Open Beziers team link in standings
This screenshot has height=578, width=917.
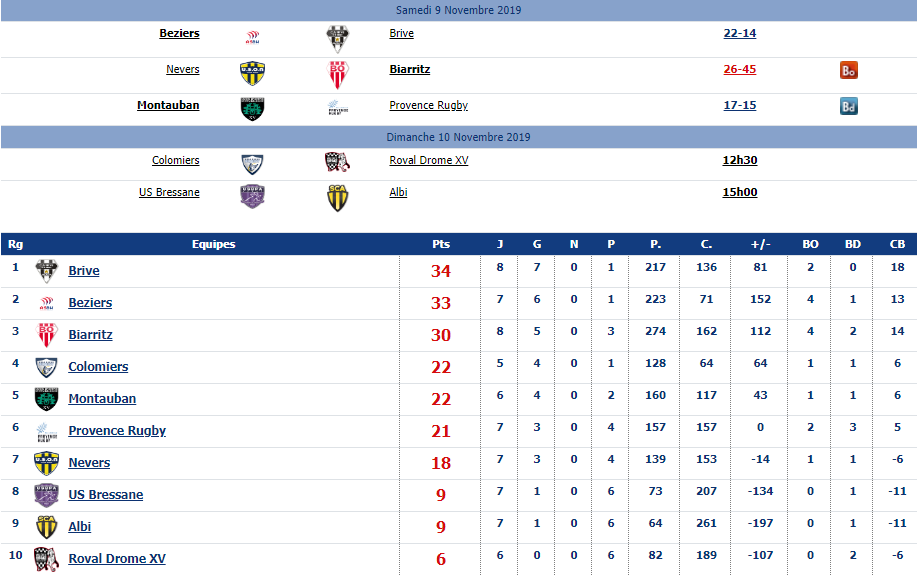tap(90, 302)
